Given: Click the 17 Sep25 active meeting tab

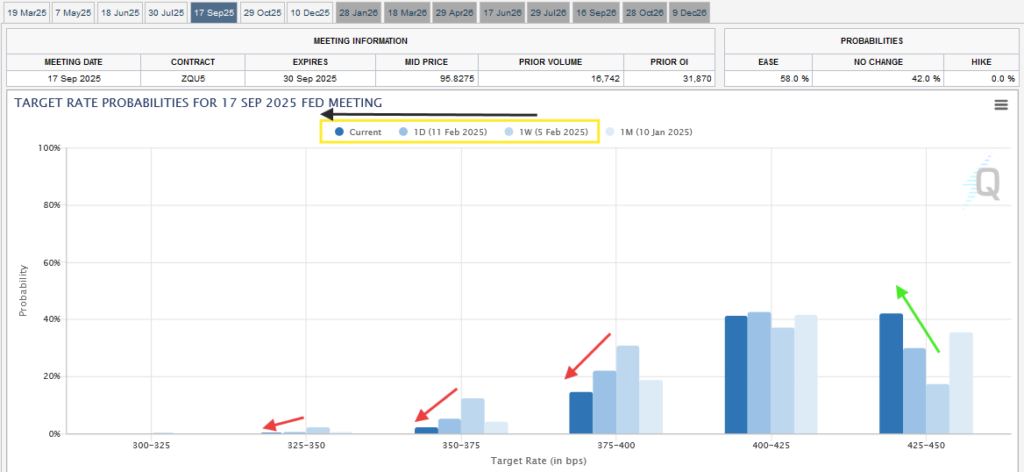Looking at the screenshot, I should coord(214,12).
